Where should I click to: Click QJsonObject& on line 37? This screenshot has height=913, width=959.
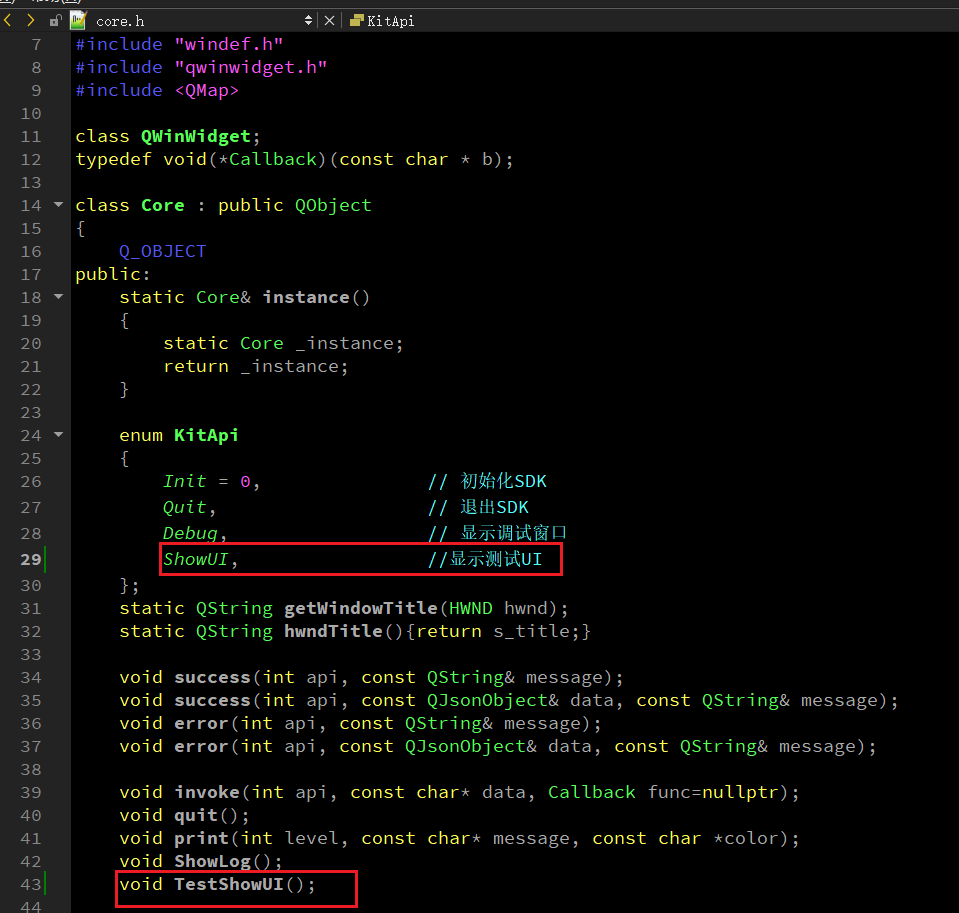pos(471,747)
